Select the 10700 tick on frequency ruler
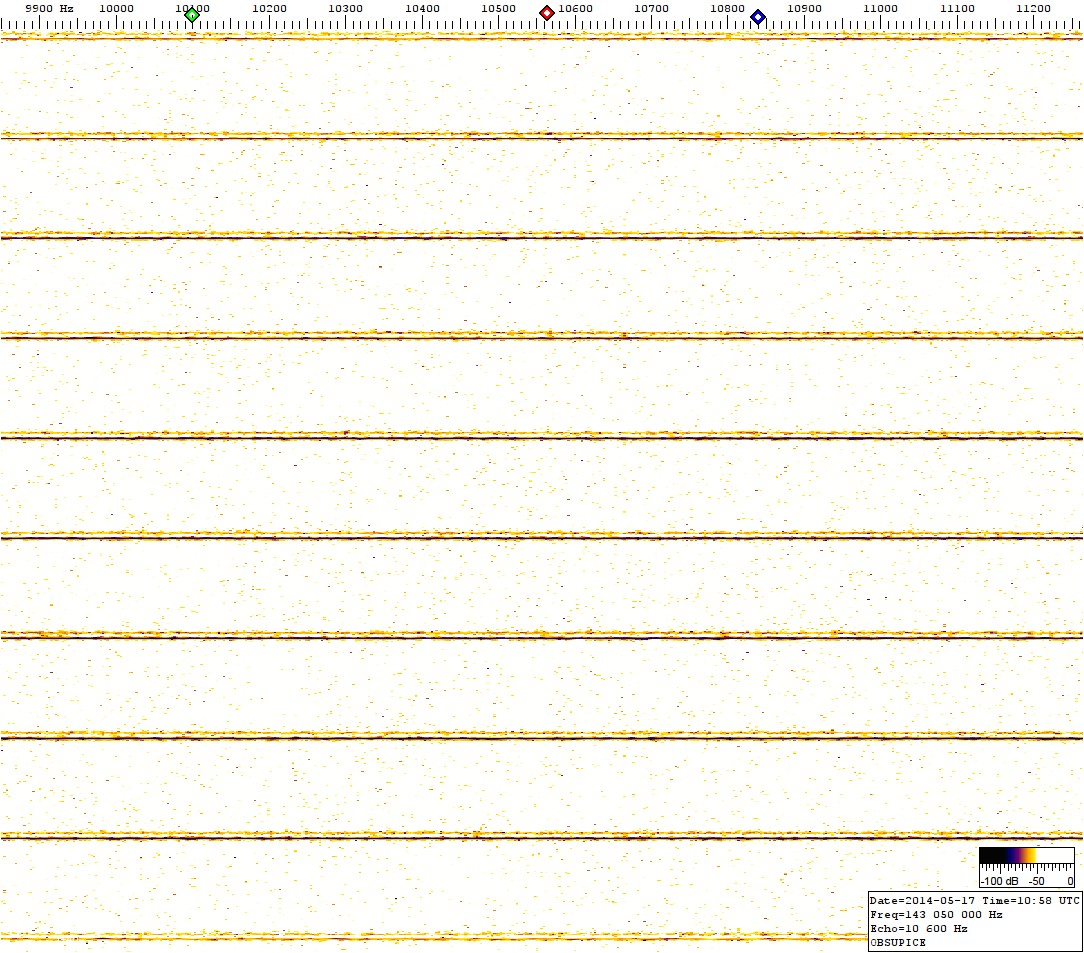Viewport: 1084px width, 953px height. pyautogui.click(x=651, y=8)
